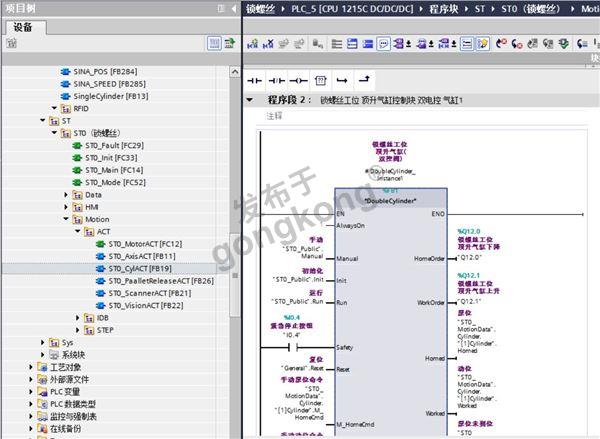Viewport: 600px width, 439px height.
Task: Click the collapsed blue networks list icon
Action: pyautogui.click(x=368, y=44)
